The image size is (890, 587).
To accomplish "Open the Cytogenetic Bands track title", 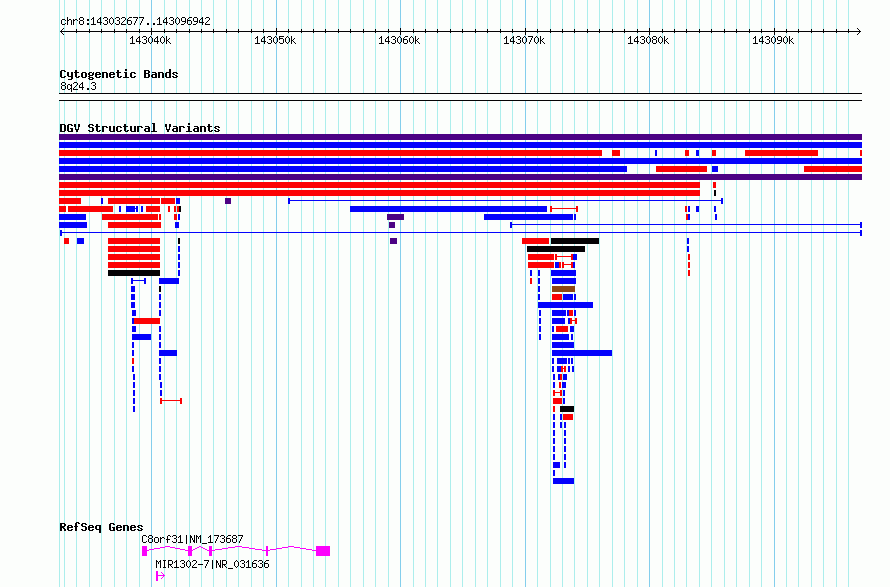I will click(x=119, y=74).
